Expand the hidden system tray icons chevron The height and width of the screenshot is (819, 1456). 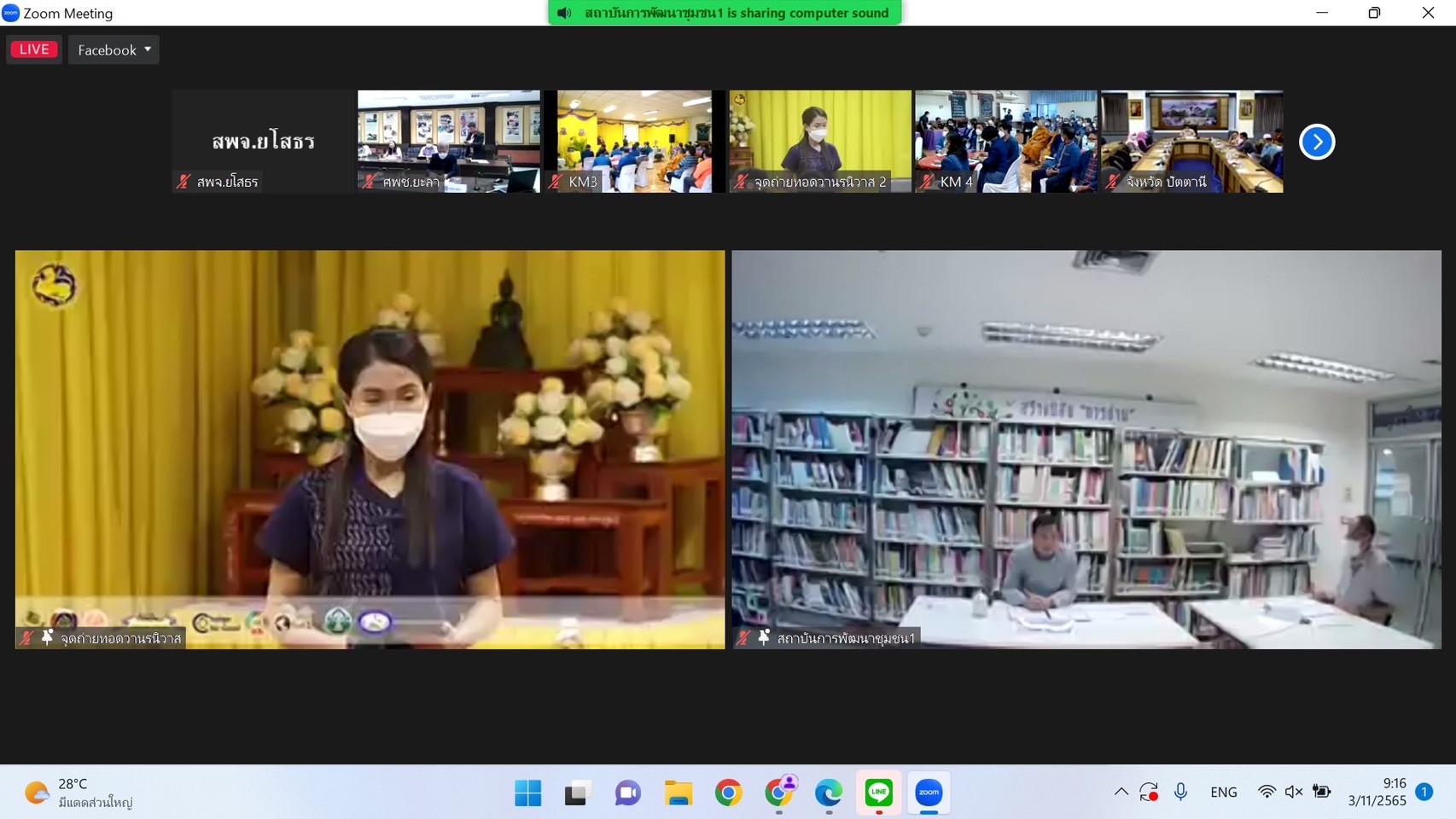click(x=1121, y=792)
